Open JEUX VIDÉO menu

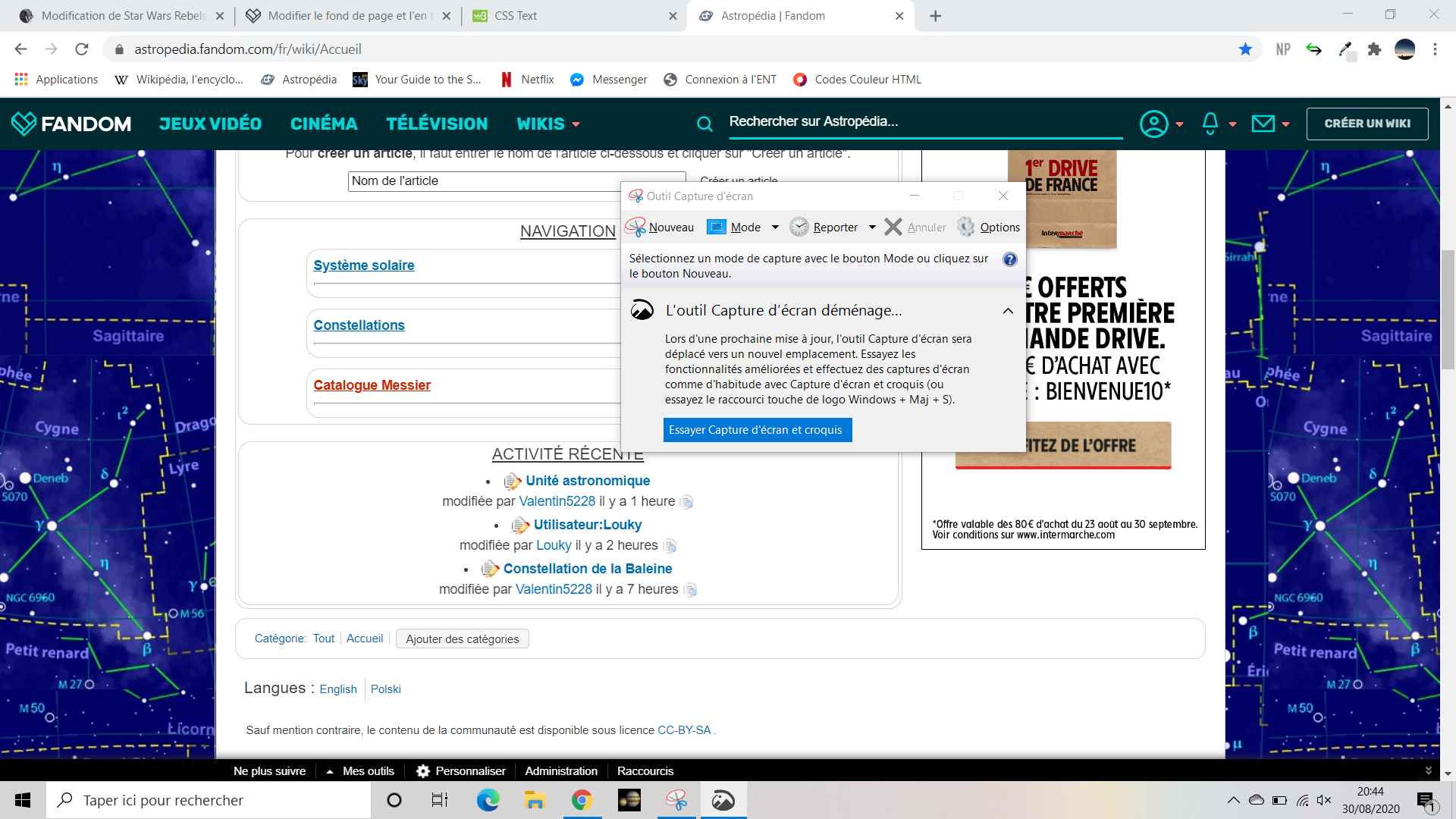[210, 124]
